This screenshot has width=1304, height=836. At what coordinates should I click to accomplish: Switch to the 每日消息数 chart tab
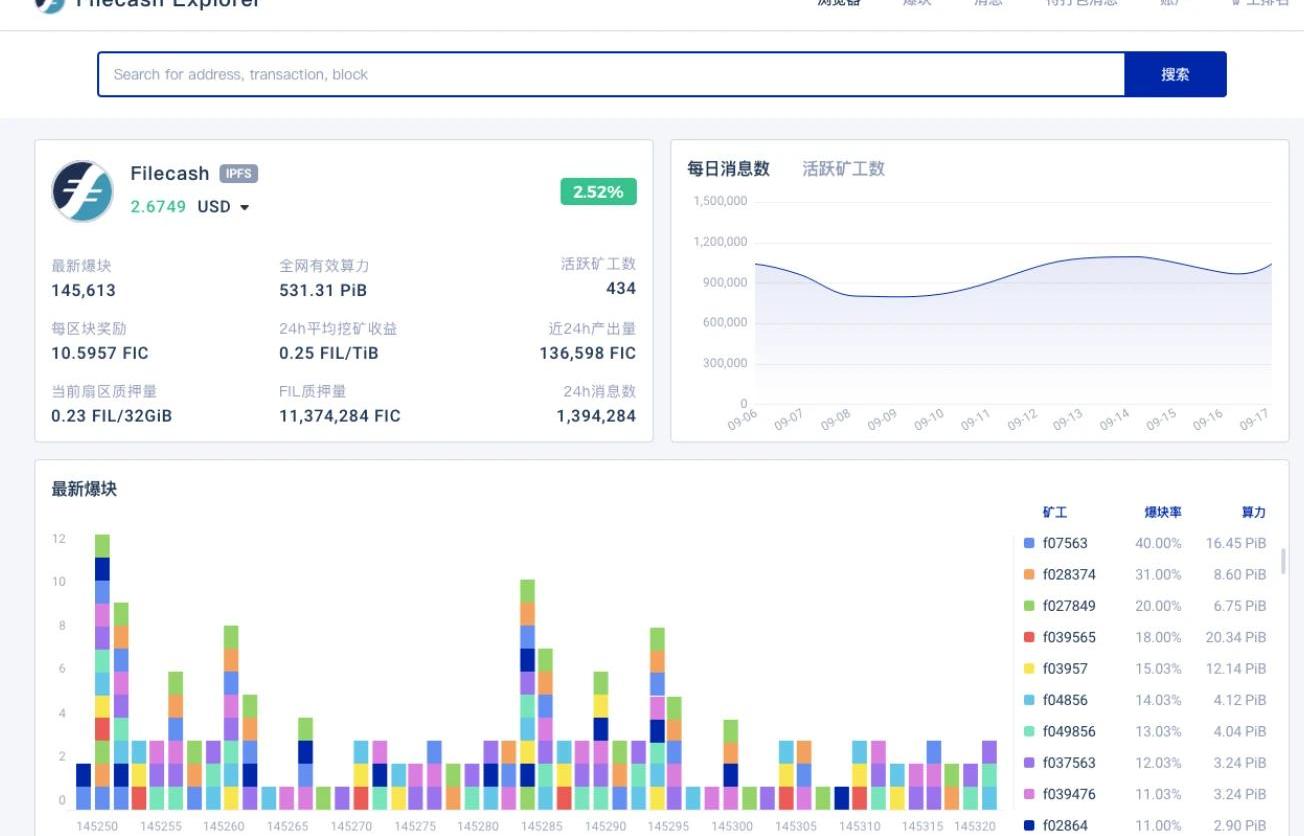tap(728, 169)
